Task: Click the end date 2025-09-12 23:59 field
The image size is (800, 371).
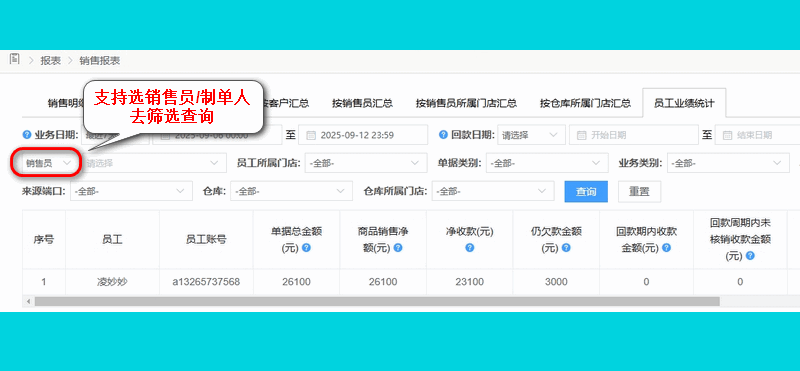Action: (x=363, y=135)
